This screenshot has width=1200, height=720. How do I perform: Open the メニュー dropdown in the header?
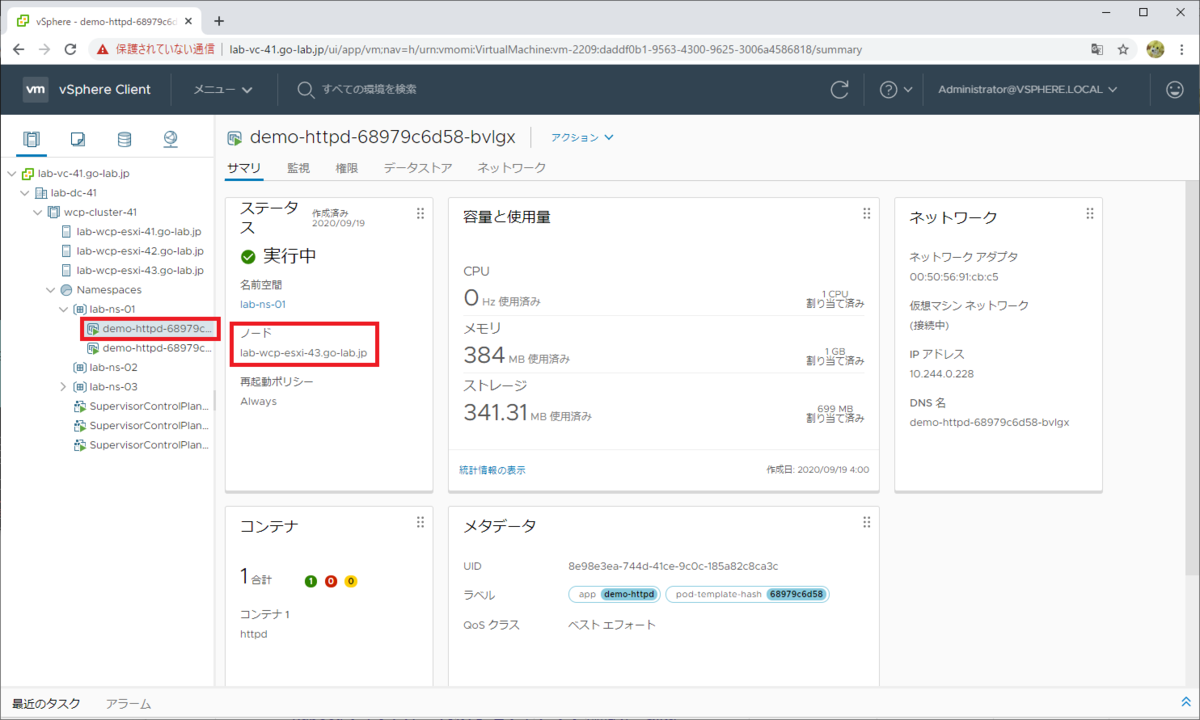(222, 89)
